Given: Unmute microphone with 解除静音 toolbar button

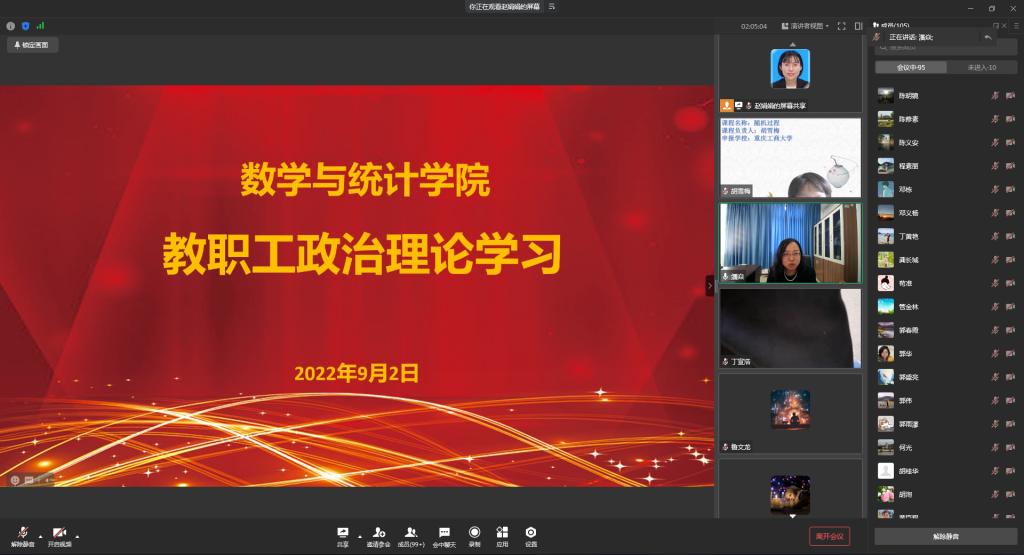Looking at the screenshot, I should (22, 535).
